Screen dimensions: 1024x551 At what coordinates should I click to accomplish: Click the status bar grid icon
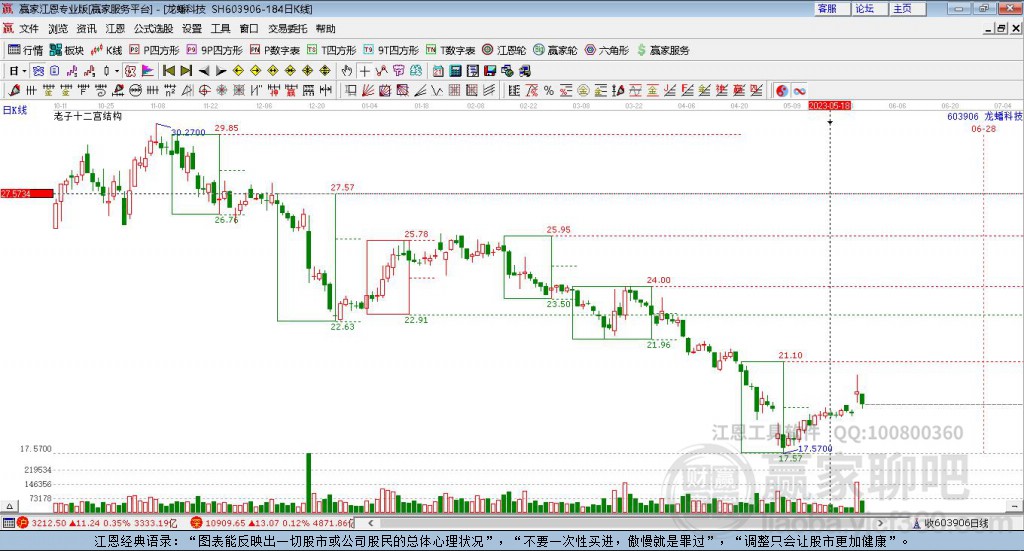(x=8, y=523)
